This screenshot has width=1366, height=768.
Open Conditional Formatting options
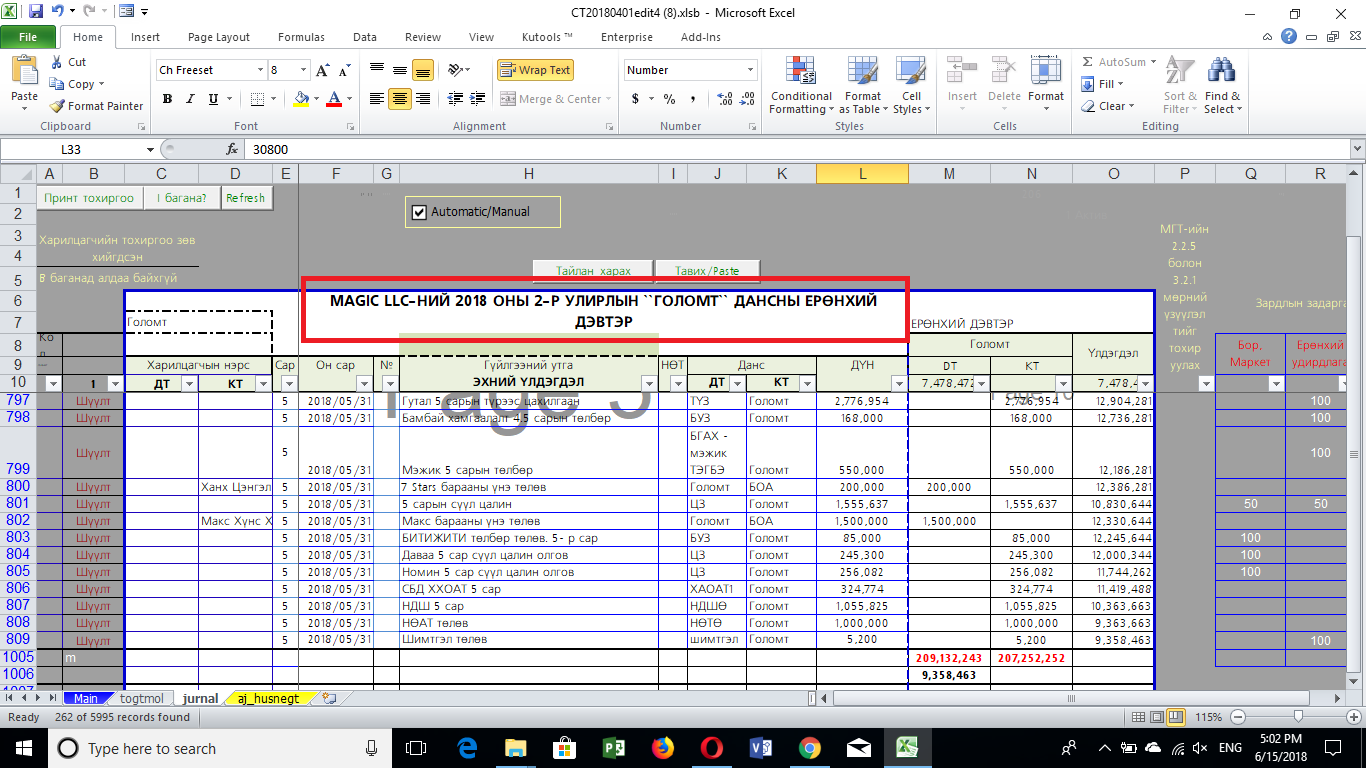coord(801,86)
